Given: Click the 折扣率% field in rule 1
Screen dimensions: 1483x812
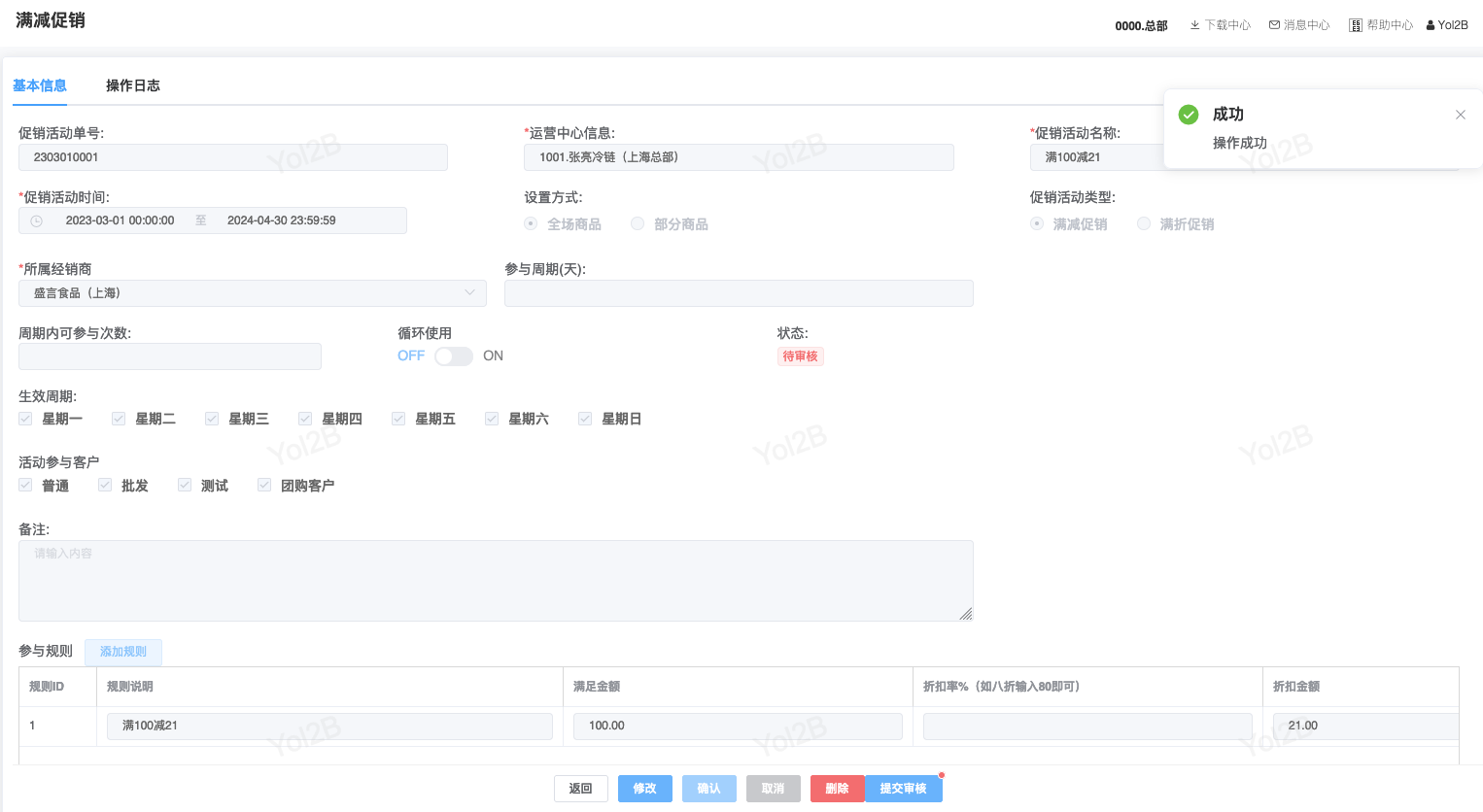Looking at the screenshot, I should coord(1087,727).
